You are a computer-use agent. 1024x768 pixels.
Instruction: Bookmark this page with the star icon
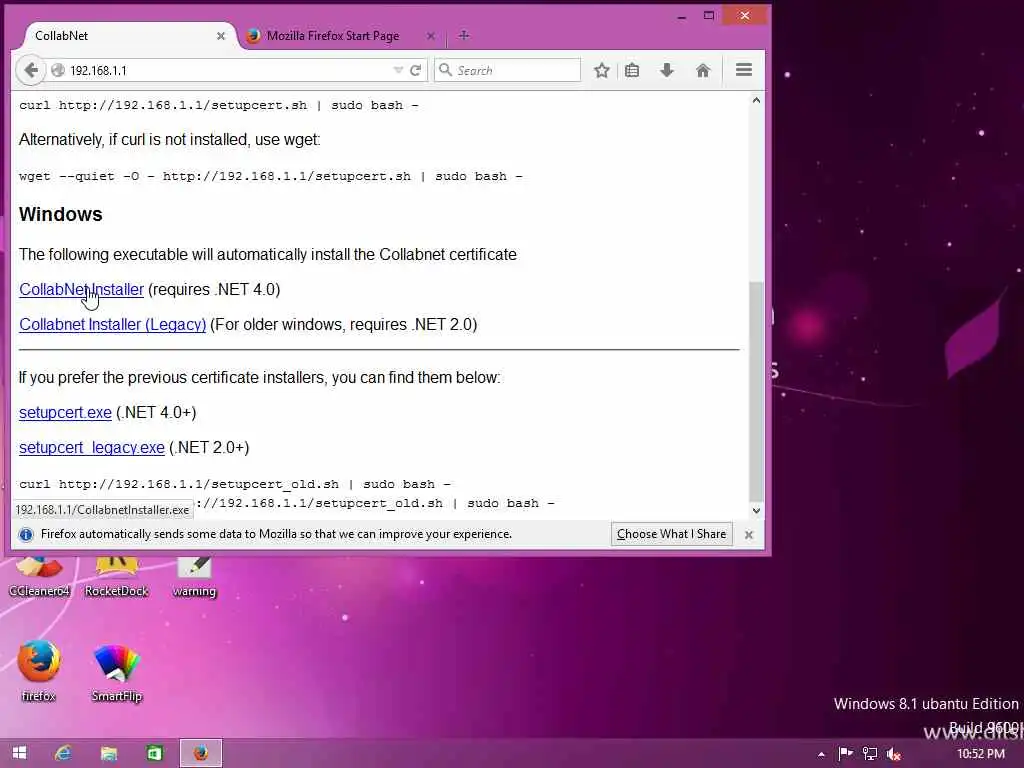click(601, 70)
